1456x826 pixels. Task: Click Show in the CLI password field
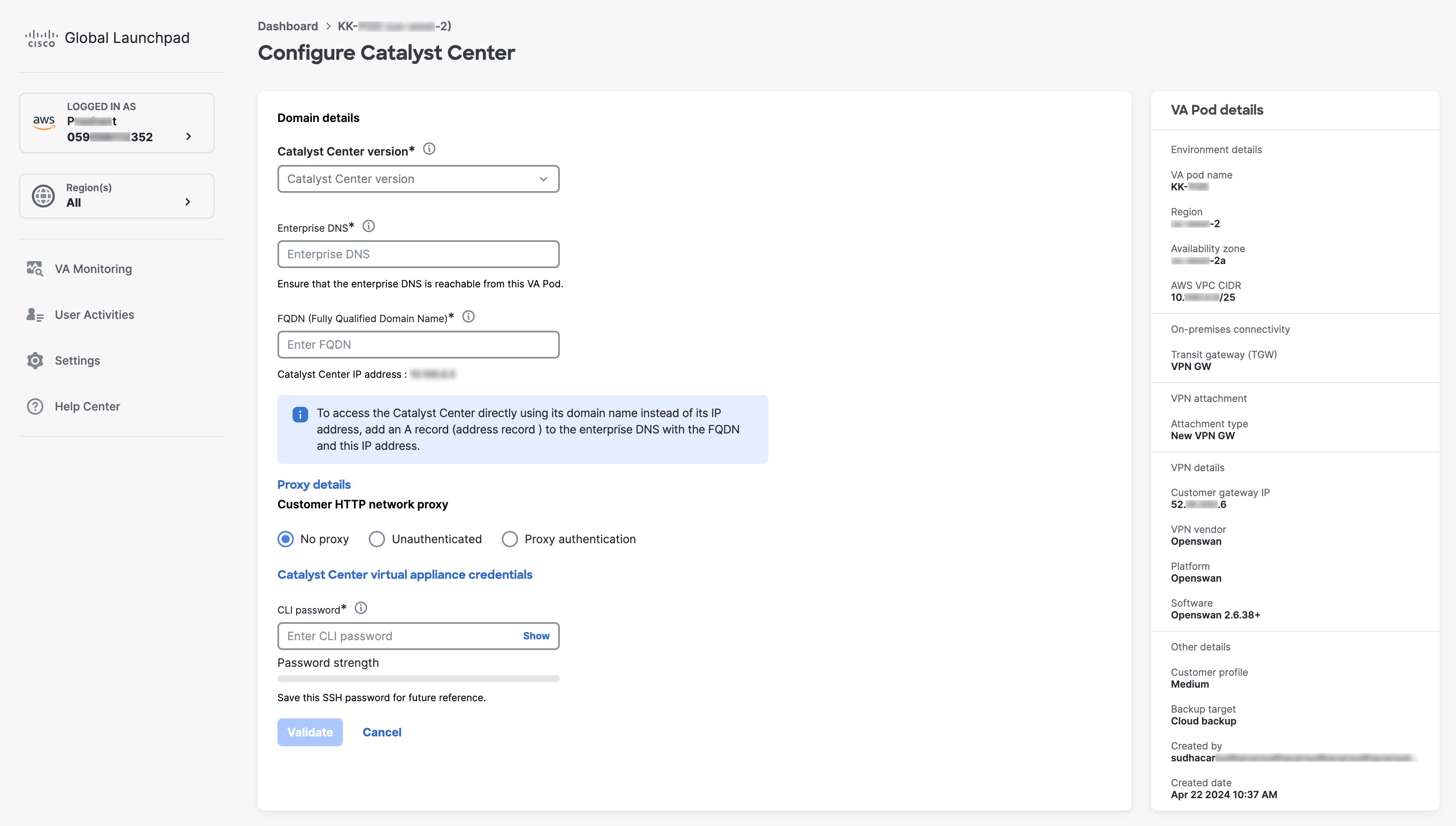point(536,636)
